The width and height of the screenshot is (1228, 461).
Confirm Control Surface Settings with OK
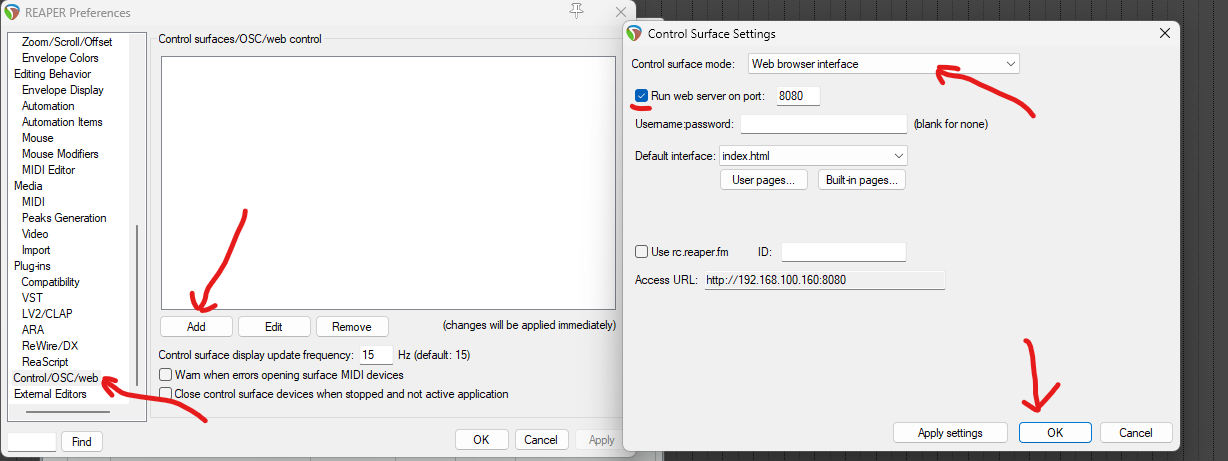pos(1055,433)
